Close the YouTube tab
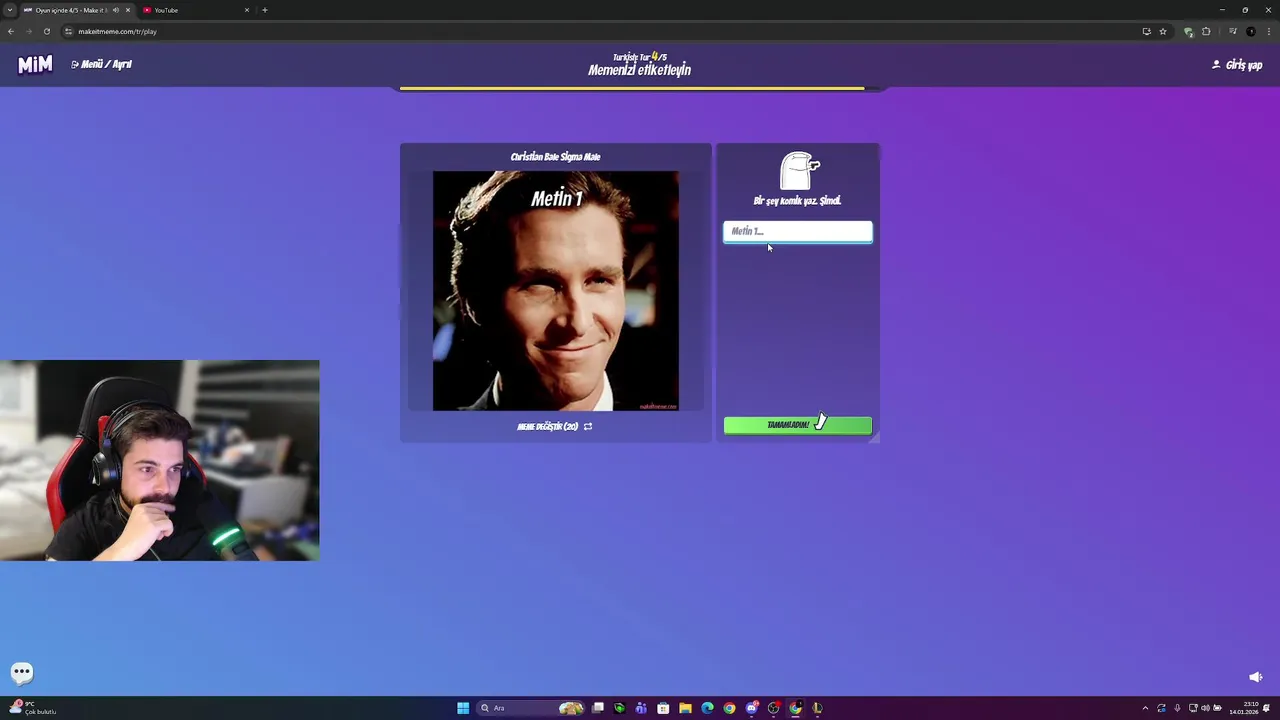The width and height of the screenshot is (1280, 720). [247, 10]
